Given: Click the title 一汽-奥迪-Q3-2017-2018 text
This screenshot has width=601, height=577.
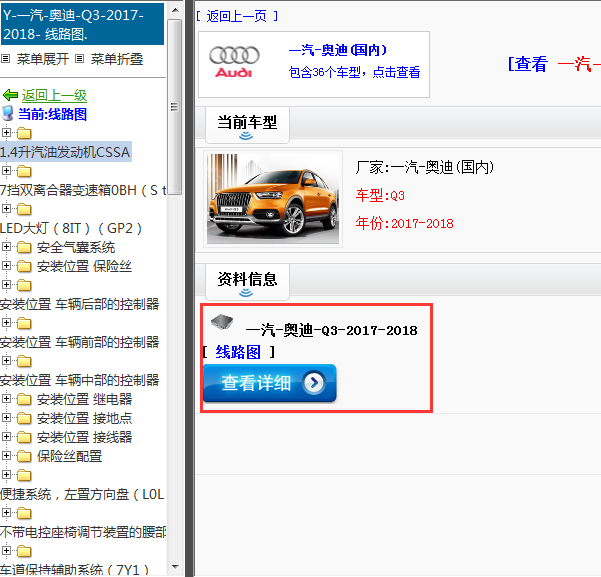Looking at the screenshot, I should (x=332, y=330).
